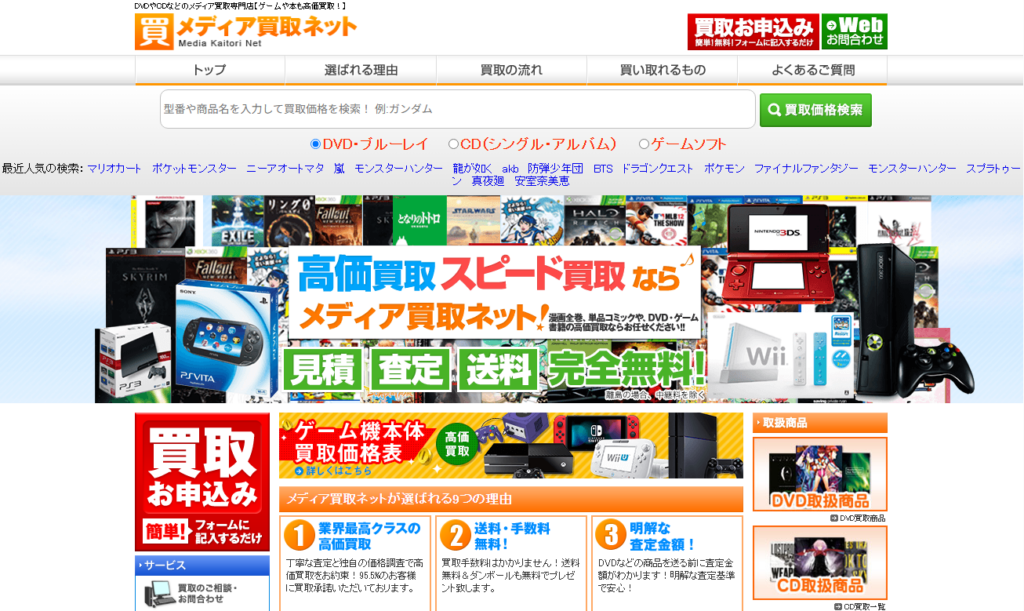Open the 選ばれる理由 nav tab
Screen dimensions: 1024x611
point(360,70)
